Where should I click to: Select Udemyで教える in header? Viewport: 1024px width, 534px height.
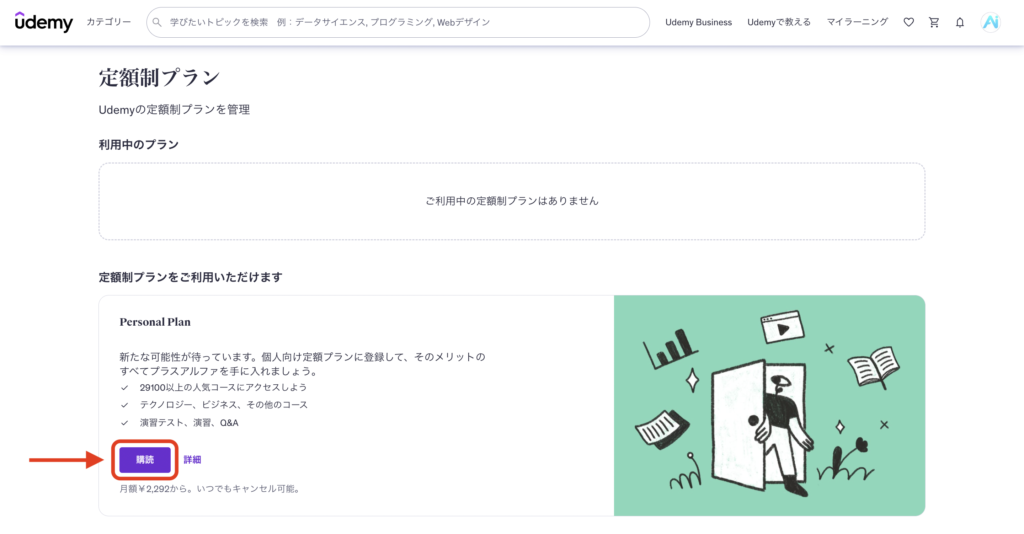click(779, 22)
